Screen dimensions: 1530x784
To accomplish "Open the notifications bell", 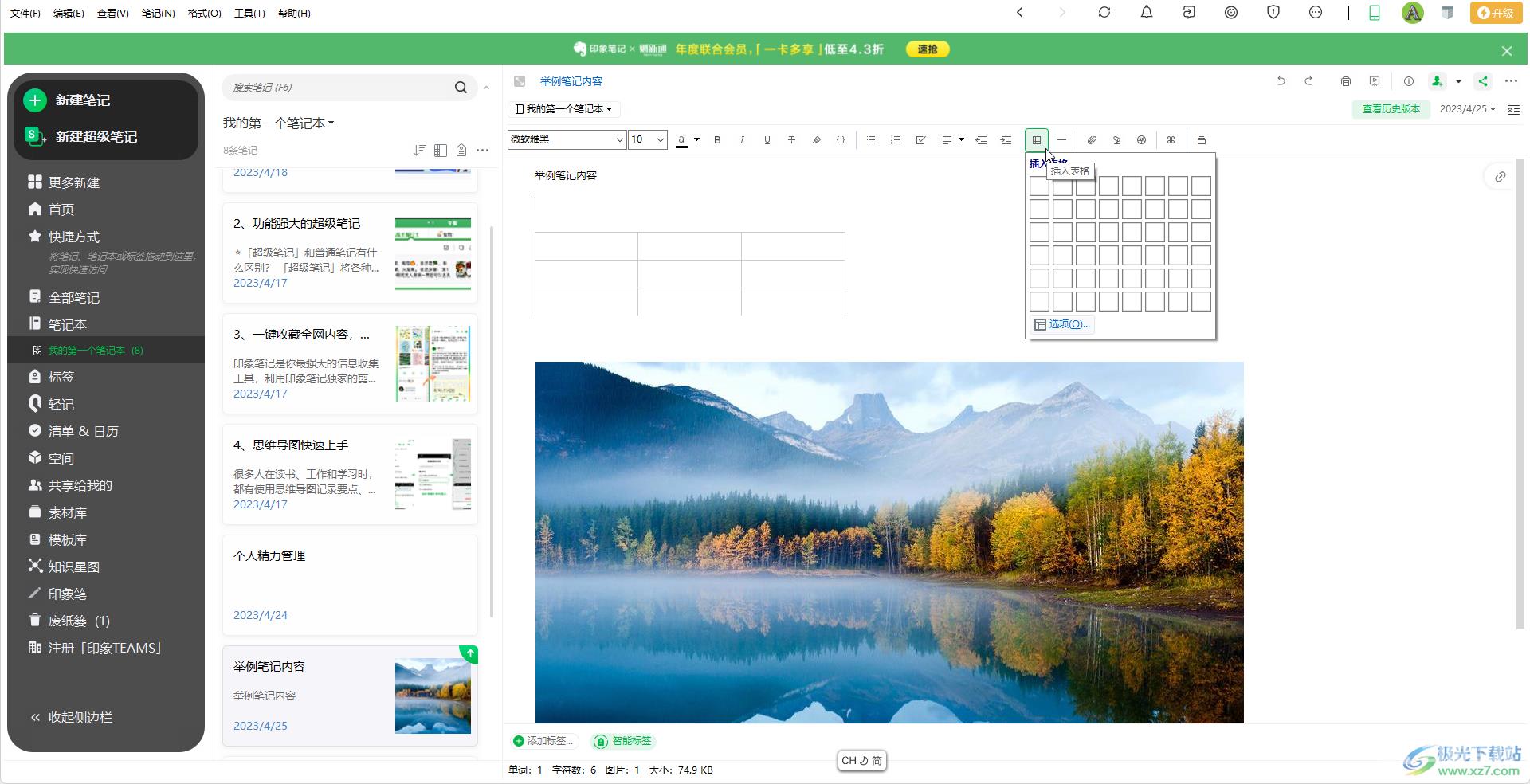I will coord(1146,12).
